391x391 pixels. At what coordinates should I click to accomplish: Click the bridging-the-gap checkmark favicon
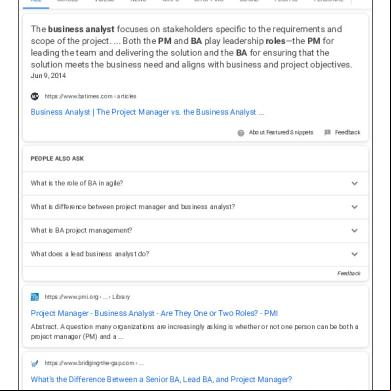(35, 363)
